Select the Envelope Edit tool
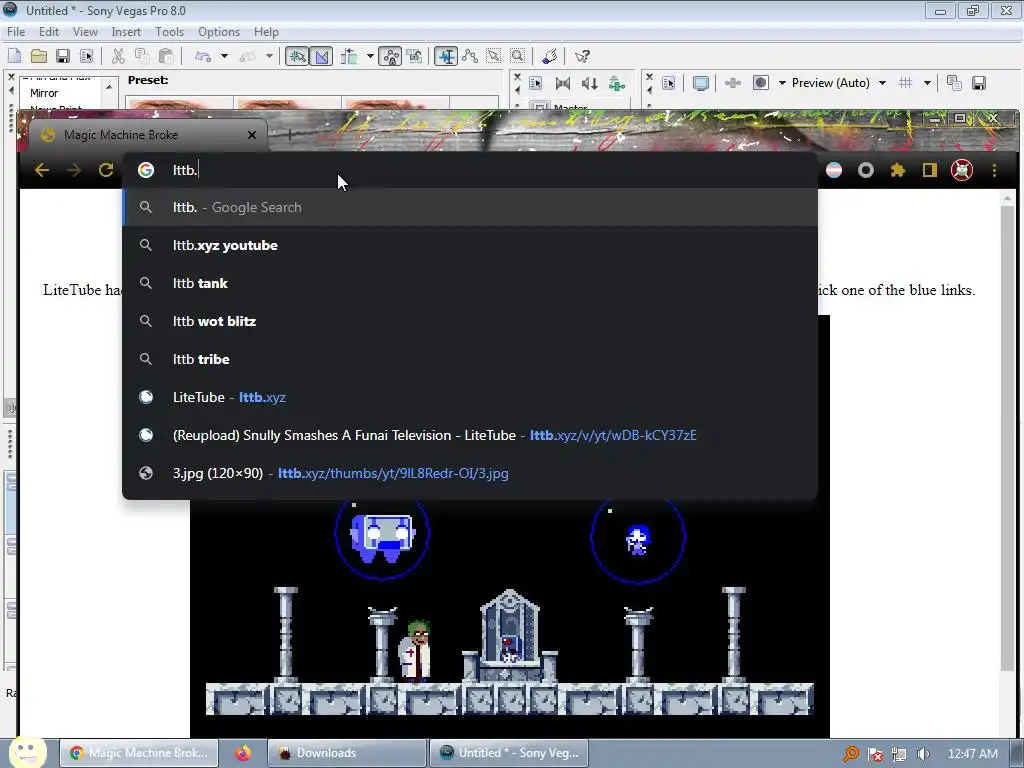Image resolution: width=1024 pixels, height=768 pixels. pos(470,56)
